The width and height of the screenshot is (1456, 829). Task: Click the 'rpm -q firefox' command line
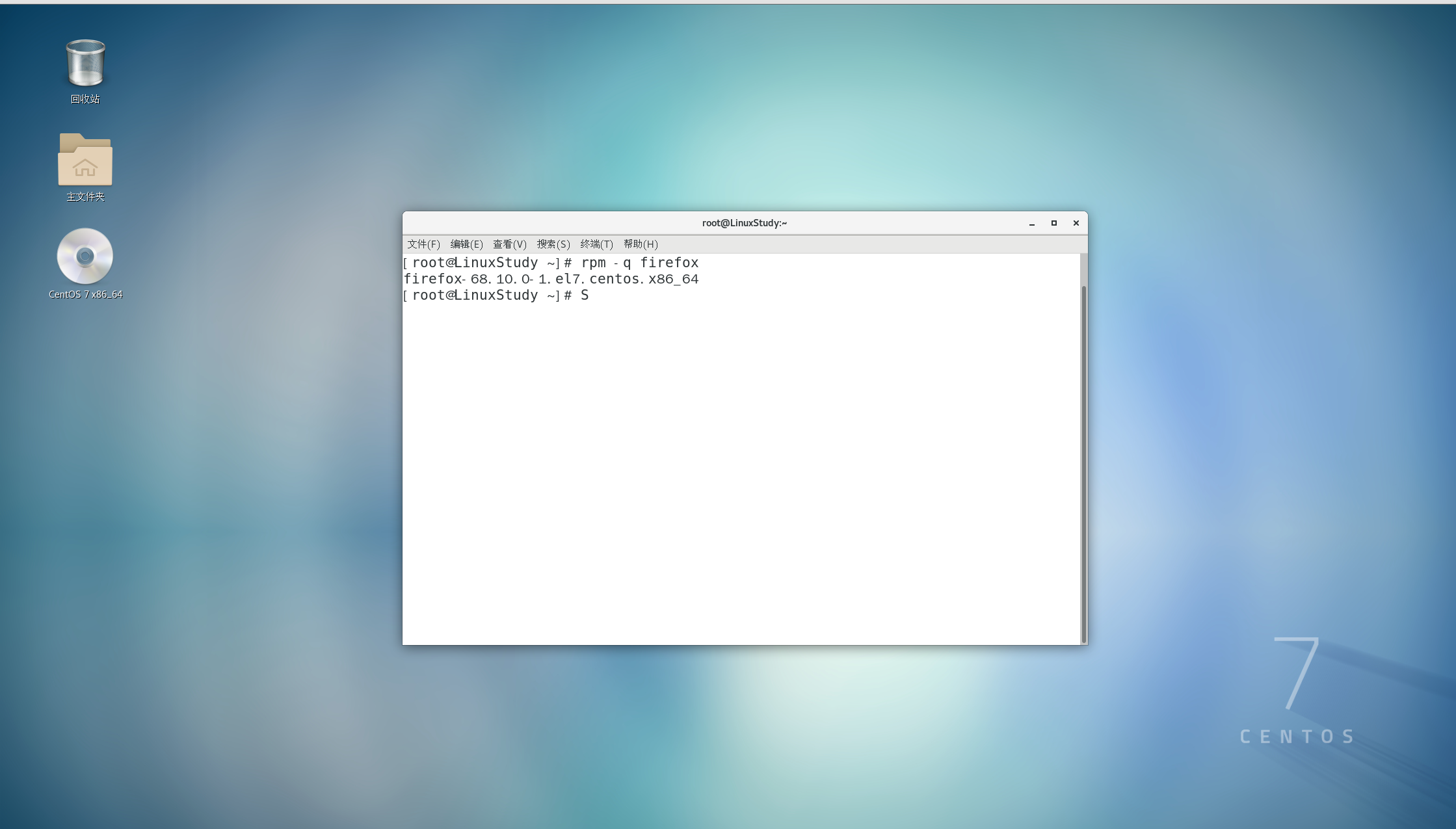click(x=551, y=263)
